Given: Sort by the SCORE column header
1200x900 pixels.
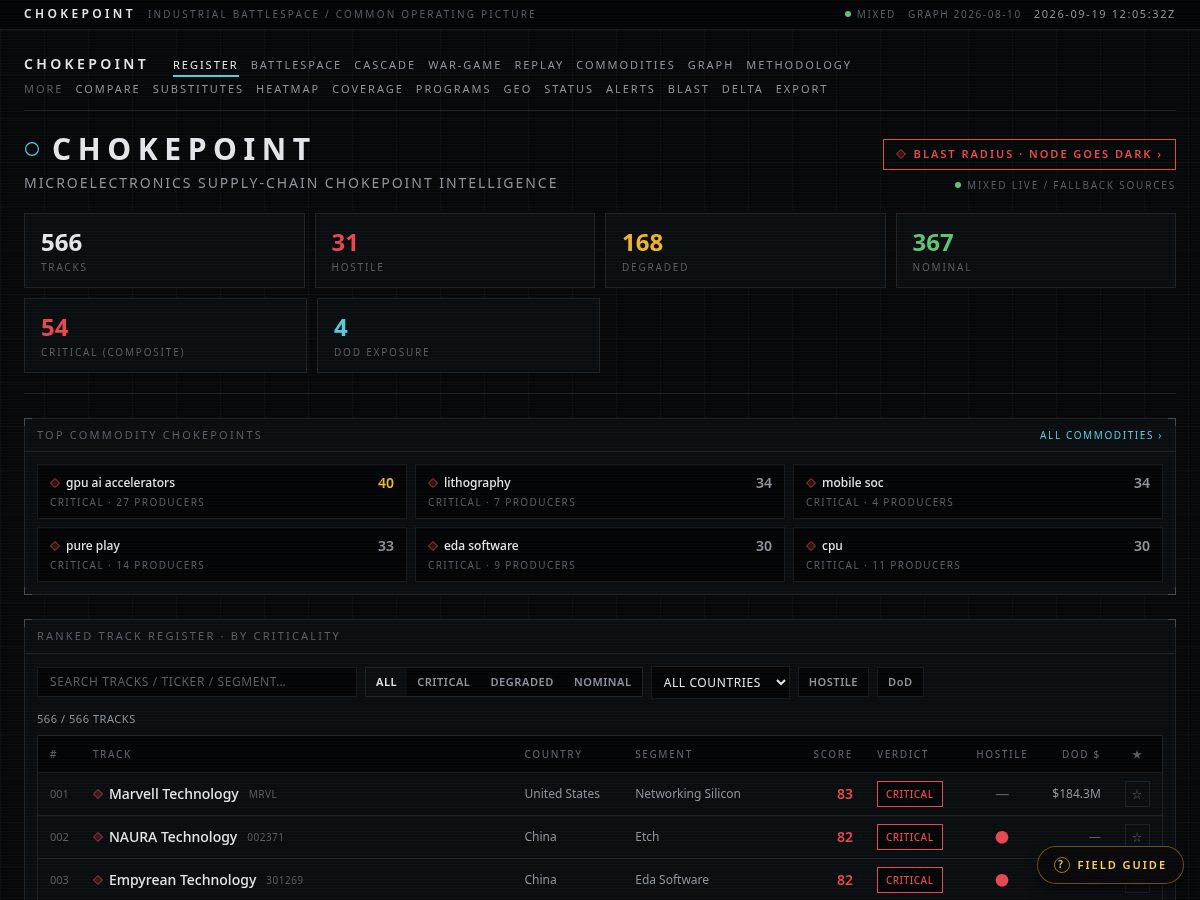Looking at the screenshot, I should pos(832,754).
